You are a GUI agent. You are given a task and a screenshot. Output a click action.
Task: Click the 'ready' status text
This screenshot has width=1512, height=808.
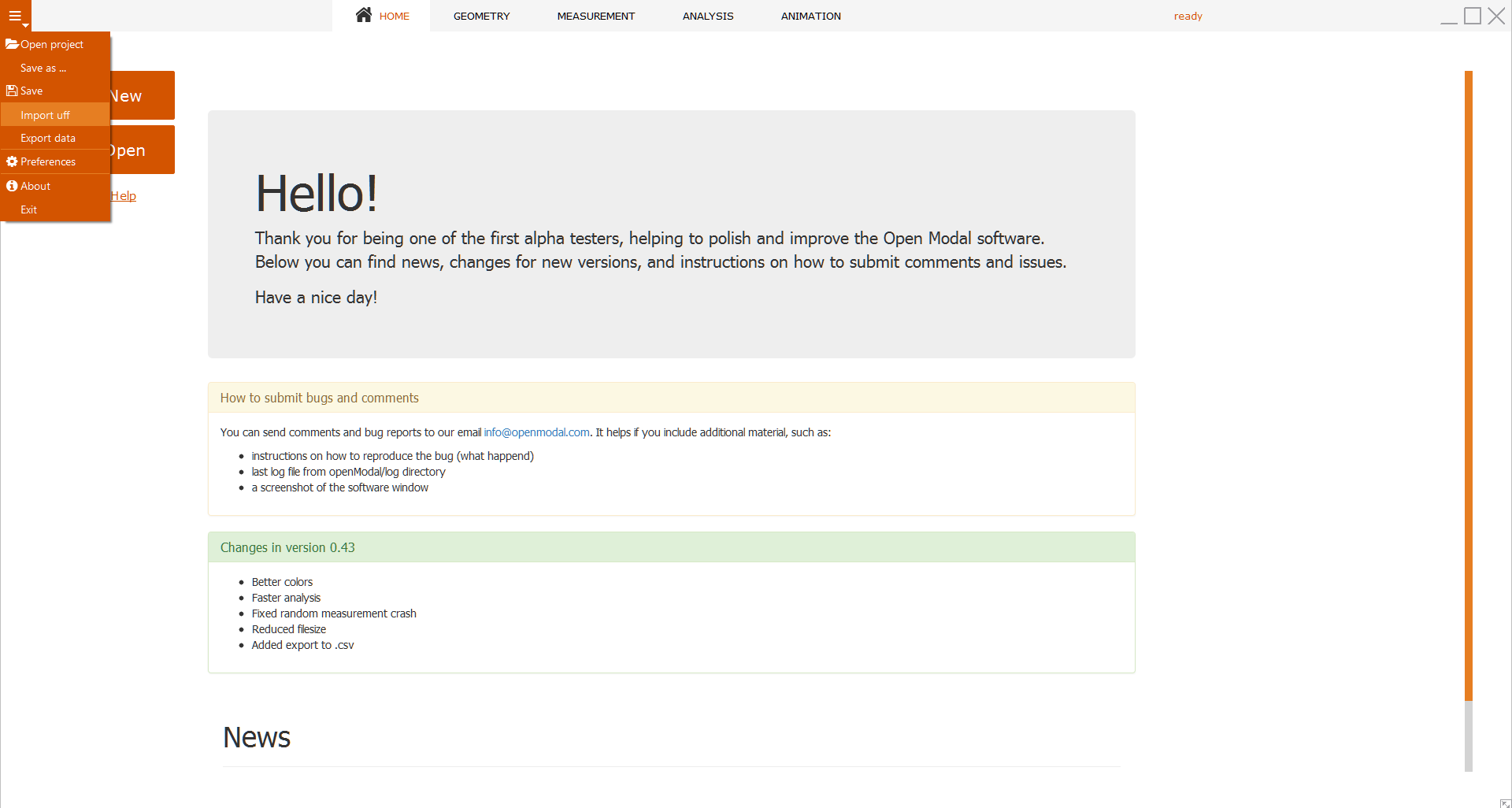click(x=1188, y=16)
